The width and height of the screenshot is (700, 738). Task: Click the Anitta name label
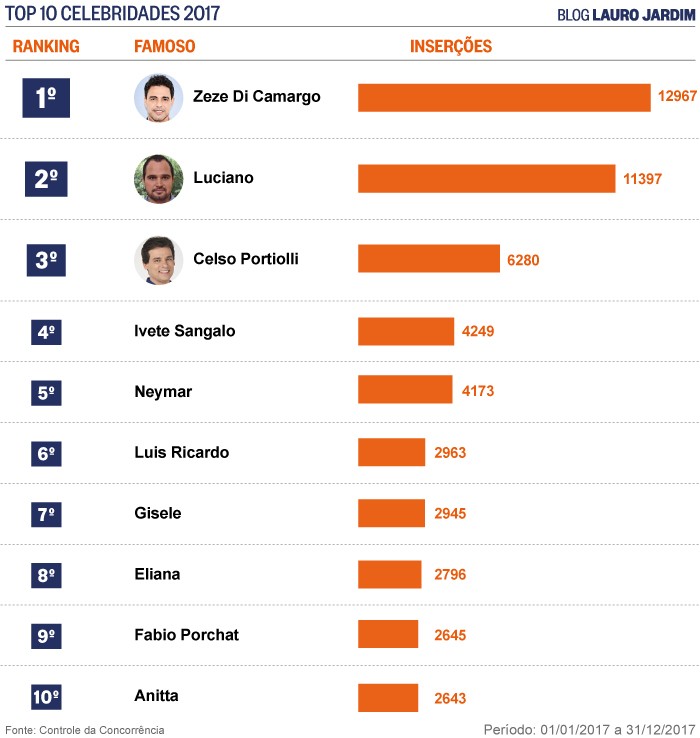(x=156, y=696)
